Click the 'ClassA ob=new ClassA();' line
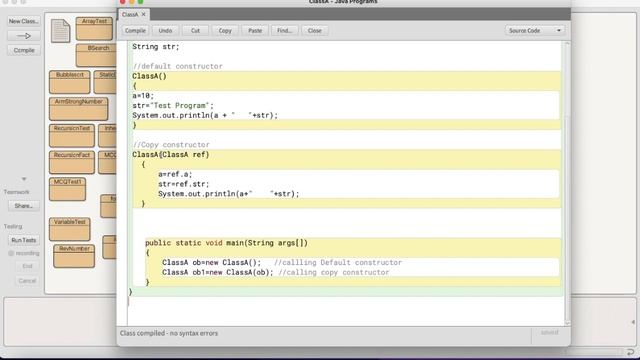Viewport: 640px width, 360px height. pos(211,262)
